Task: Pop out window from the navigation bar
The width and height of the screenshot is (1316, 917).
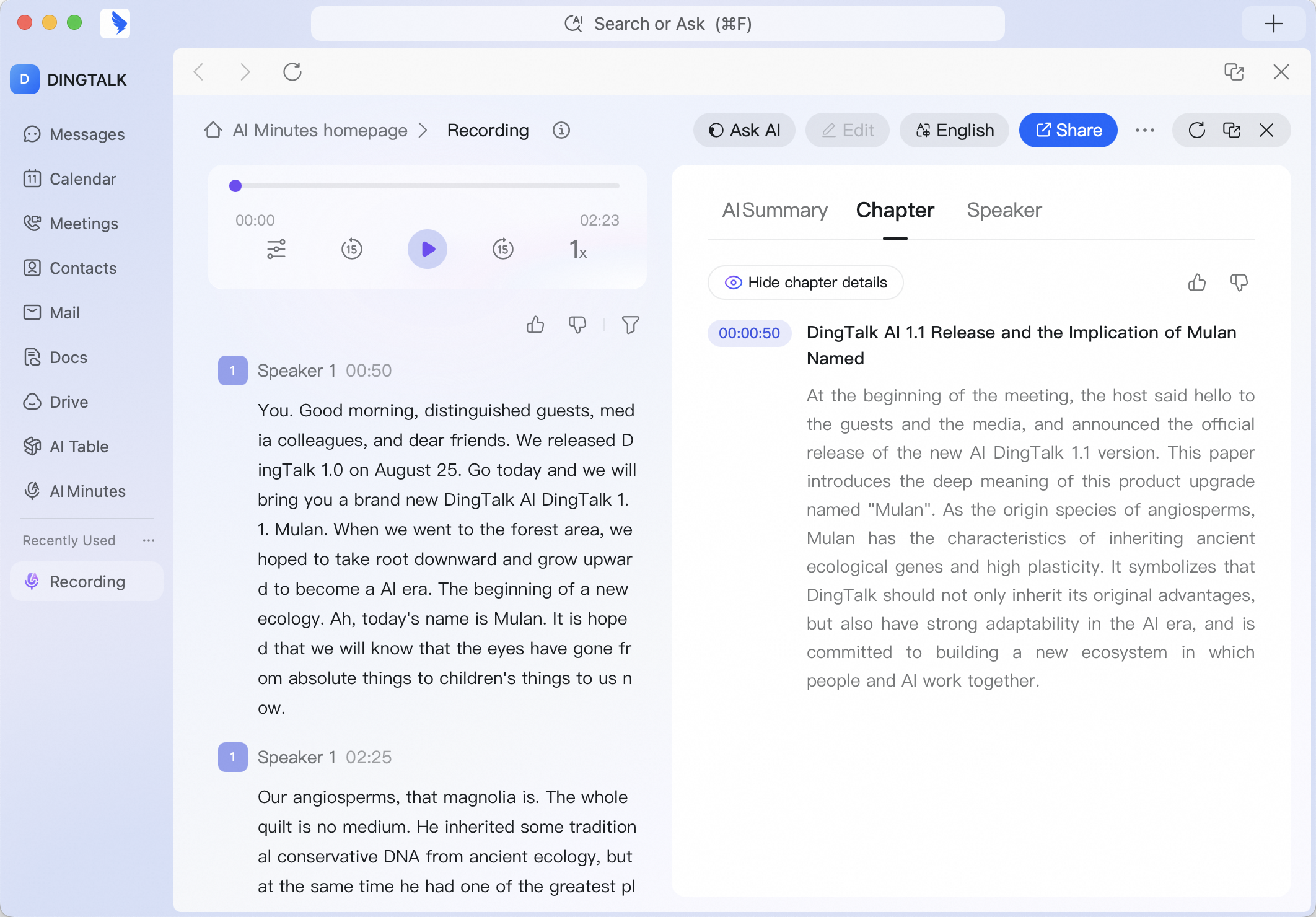Action: click(x=1234, y=72)
